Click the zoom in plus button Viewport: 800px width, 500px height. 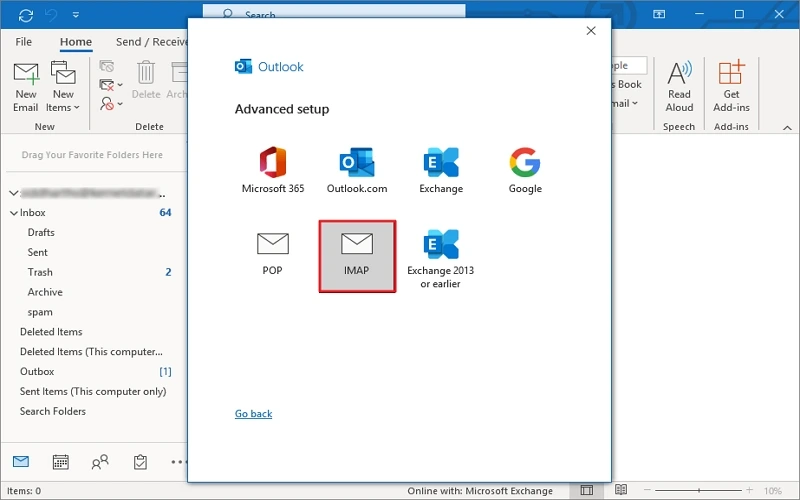pos(749,490)
